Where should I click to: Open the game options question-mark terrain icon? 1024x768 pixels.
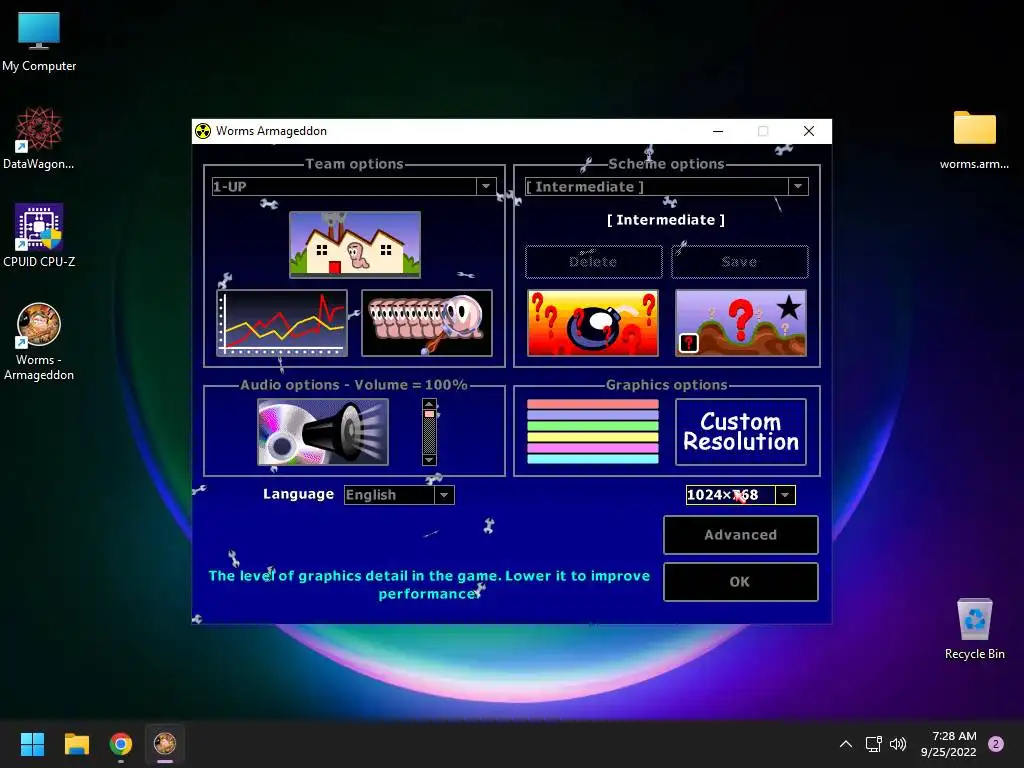coord(741,323)
